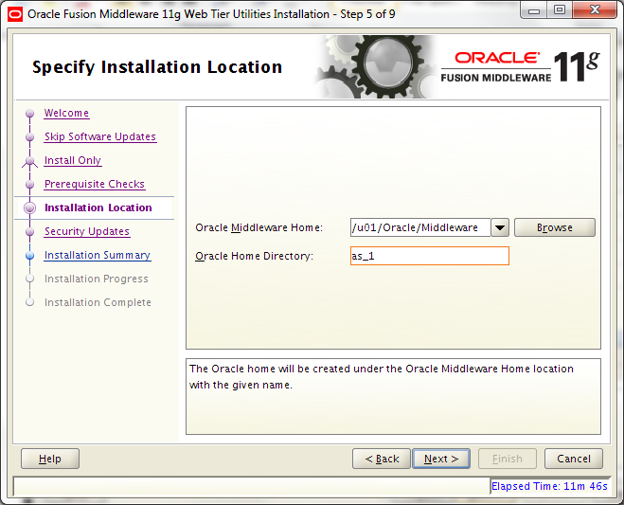Image resolution: width=624 pixels, height=505 pixels.
Task: Click the Installation Complete step bullet icon
Action: click(30, 302)
